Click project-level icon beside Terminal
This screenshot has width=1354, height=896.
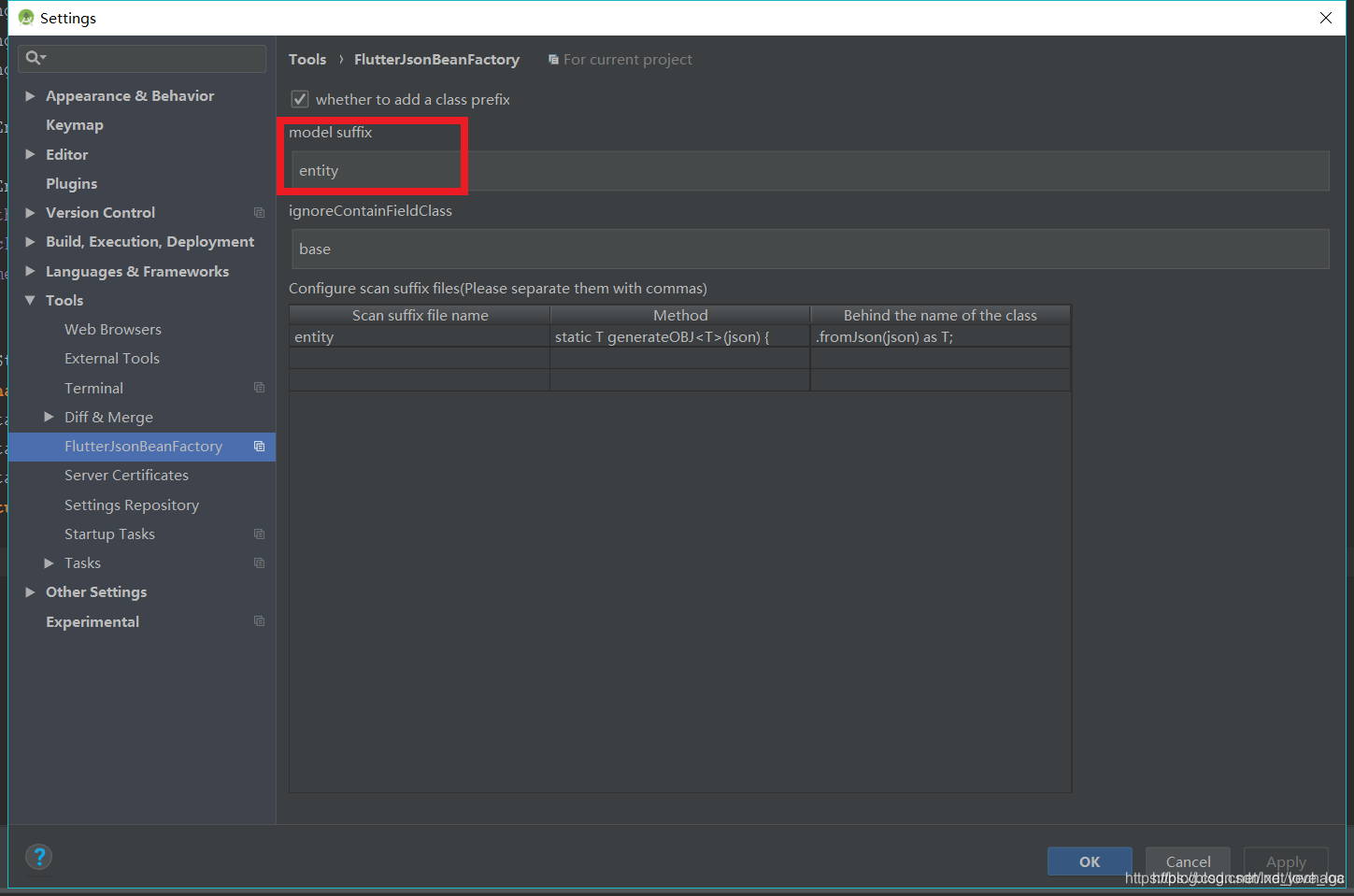pos(259,388)
